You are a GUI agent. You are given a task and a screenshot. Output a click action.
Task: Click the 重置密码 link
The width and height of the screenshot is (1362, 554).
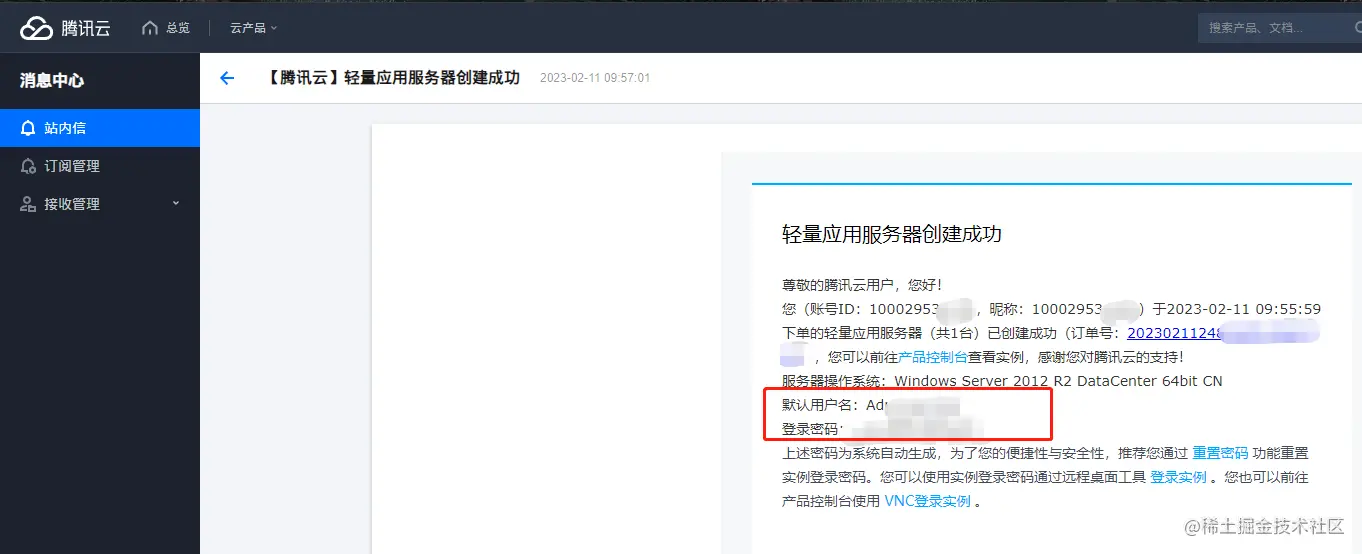[x=1220, y=453]
